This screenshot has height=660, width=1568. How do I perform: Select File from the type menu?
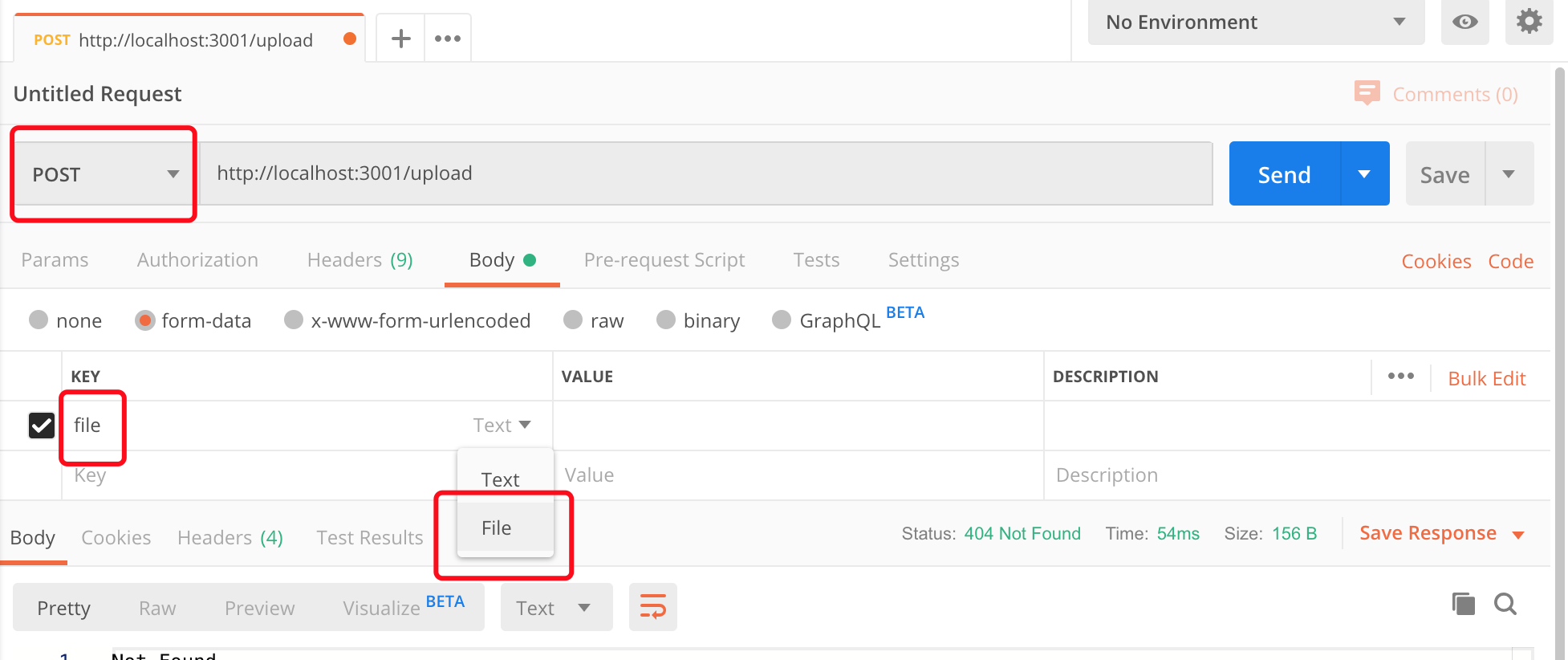click(497, 528)
